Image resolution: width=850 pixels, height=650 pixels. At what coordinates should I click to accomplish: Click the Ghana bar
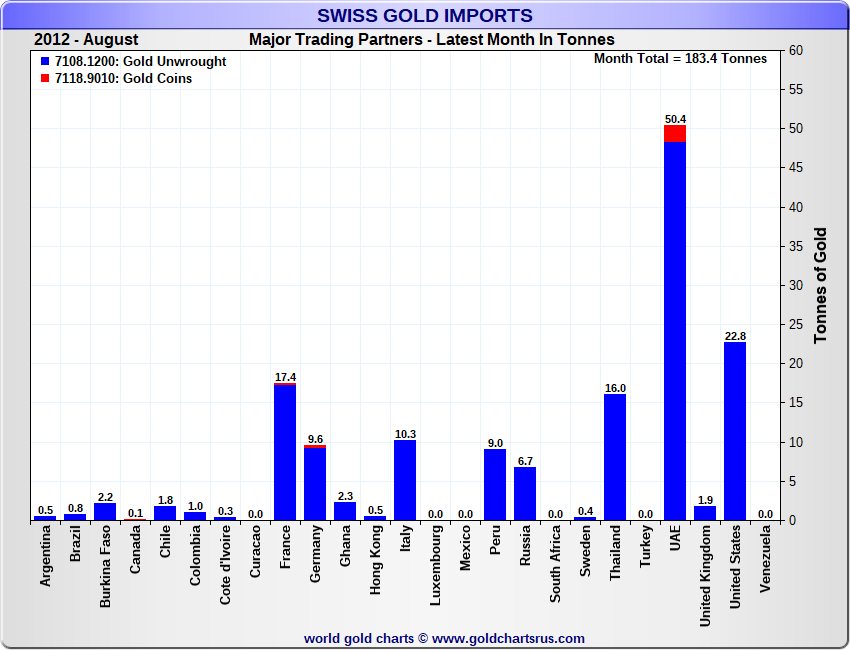click(345, 511)
